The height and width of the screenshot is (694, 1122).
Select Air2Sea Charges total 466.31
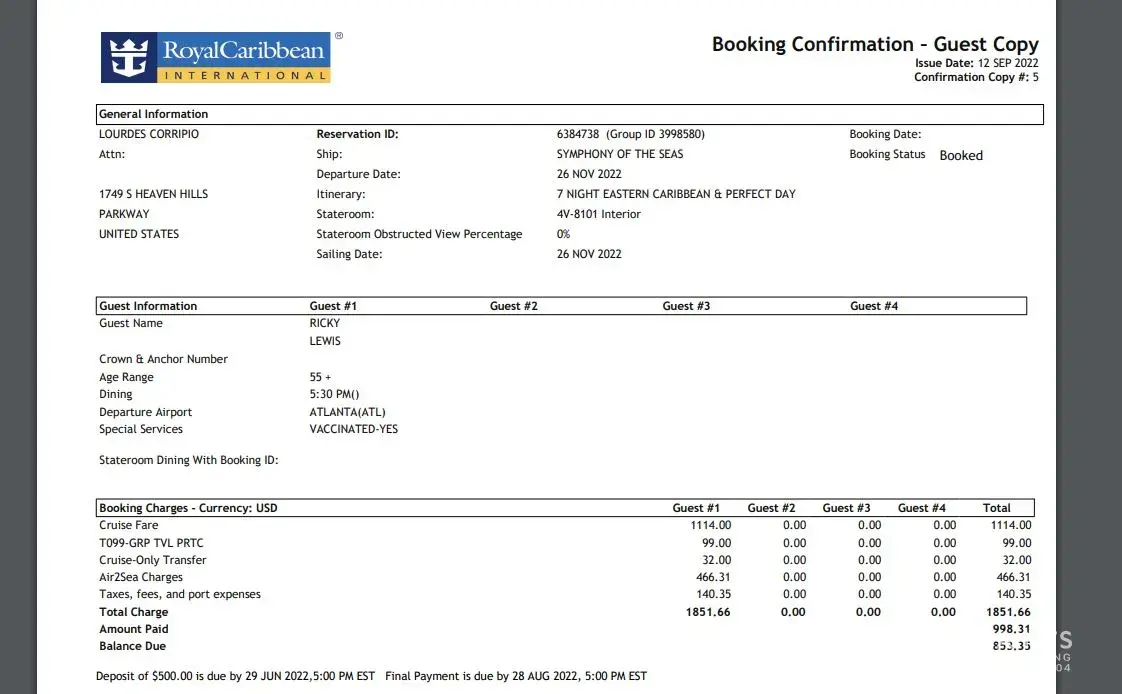(1013, 577)
